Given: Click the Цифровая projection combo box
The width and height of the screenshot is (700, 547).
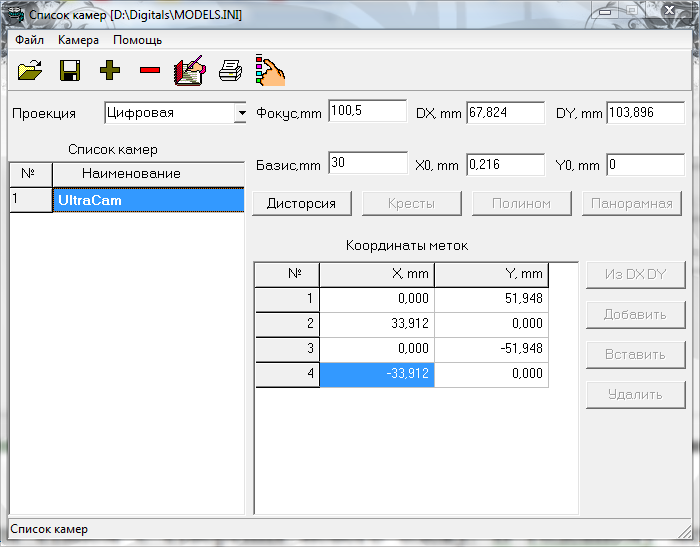Looking at the screenshot, I should click(x=175, y=113).
